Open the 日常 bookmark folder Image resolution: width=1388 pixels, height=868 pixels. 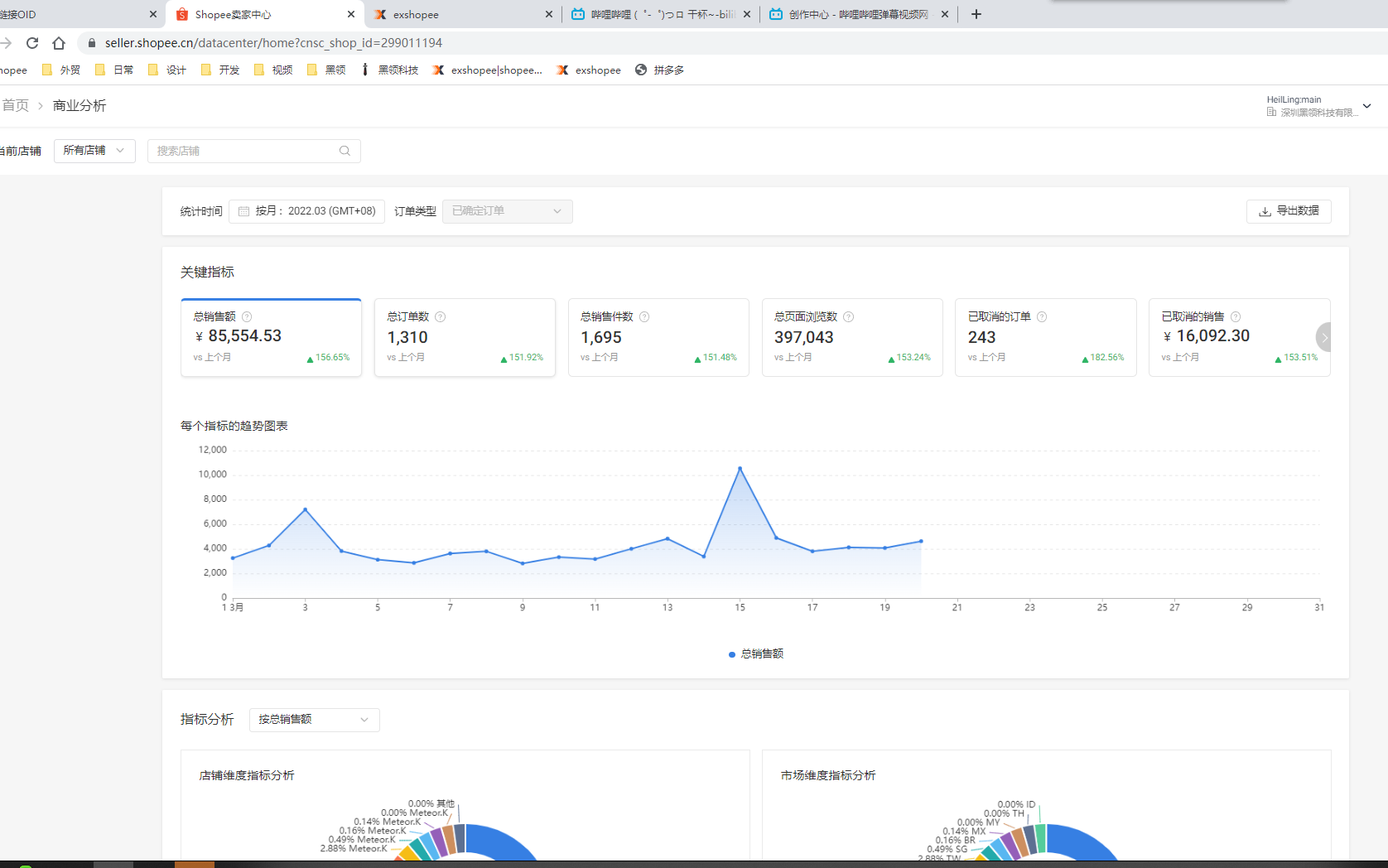tap(114, 70)
